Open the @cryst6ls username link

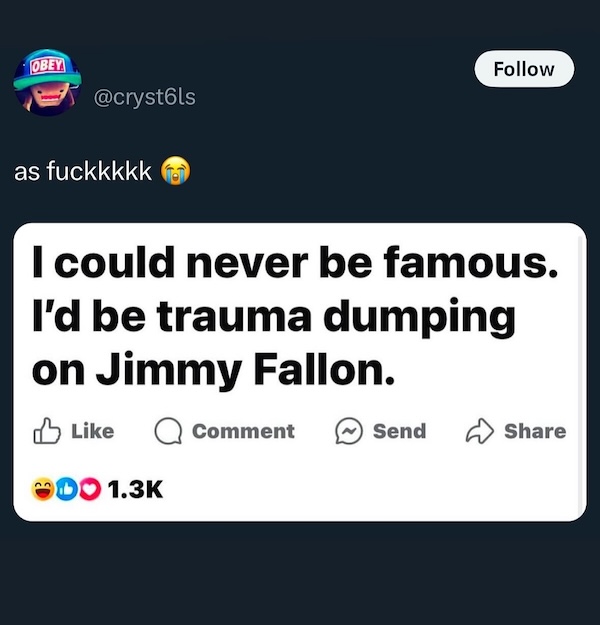pos(144,98)
